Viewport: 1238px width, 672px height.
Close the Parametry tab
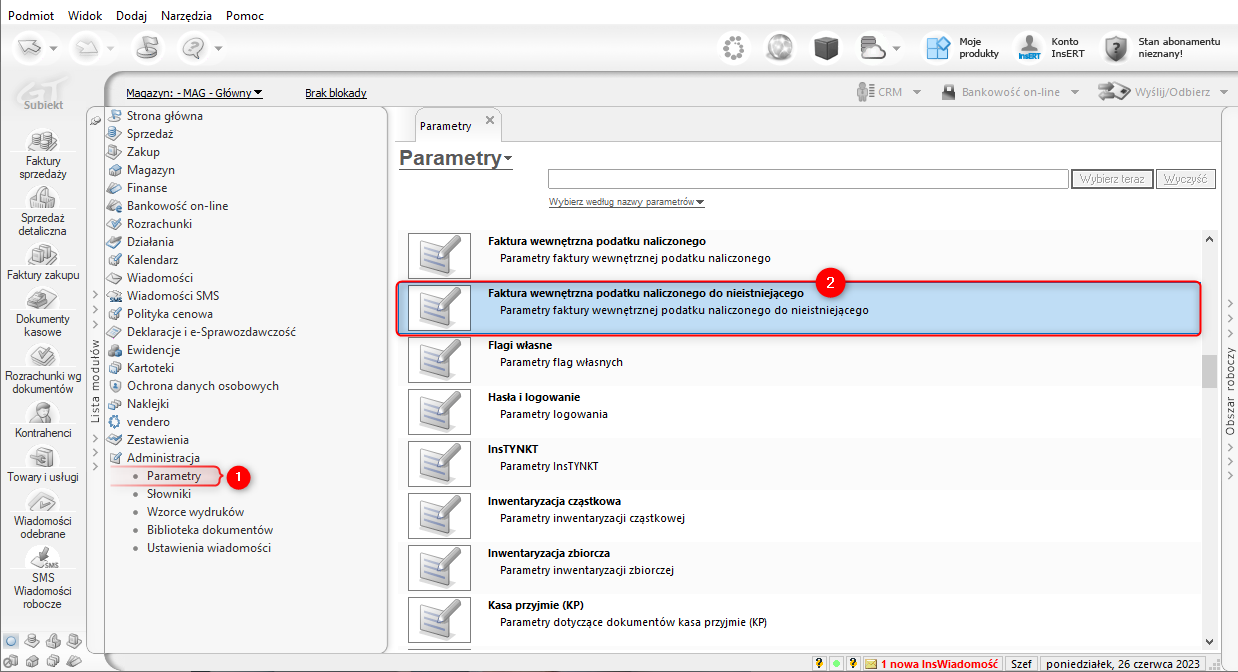489,120
